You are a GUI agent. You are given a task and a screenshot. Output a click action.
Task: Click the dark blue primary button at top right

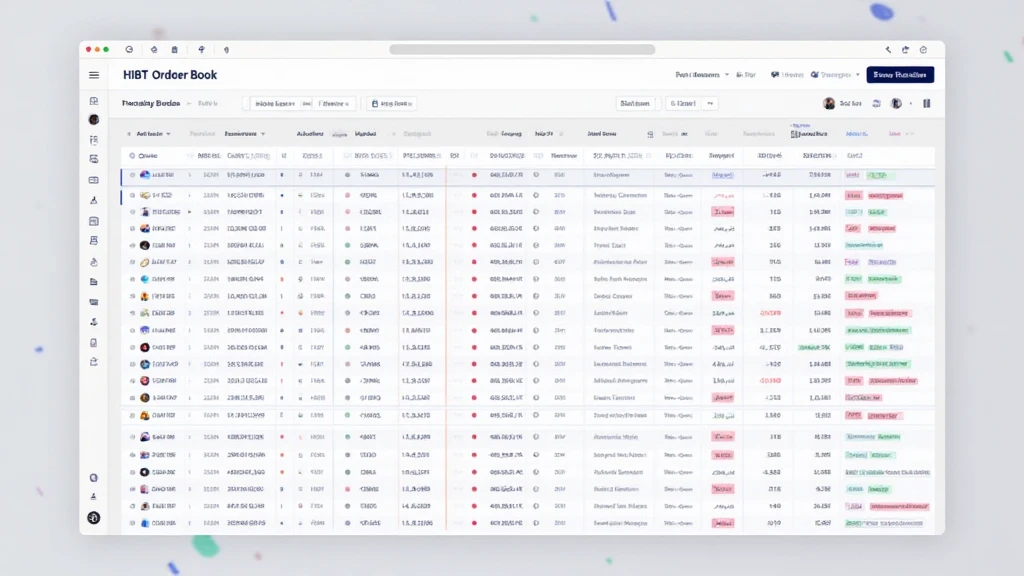(900, 75)
